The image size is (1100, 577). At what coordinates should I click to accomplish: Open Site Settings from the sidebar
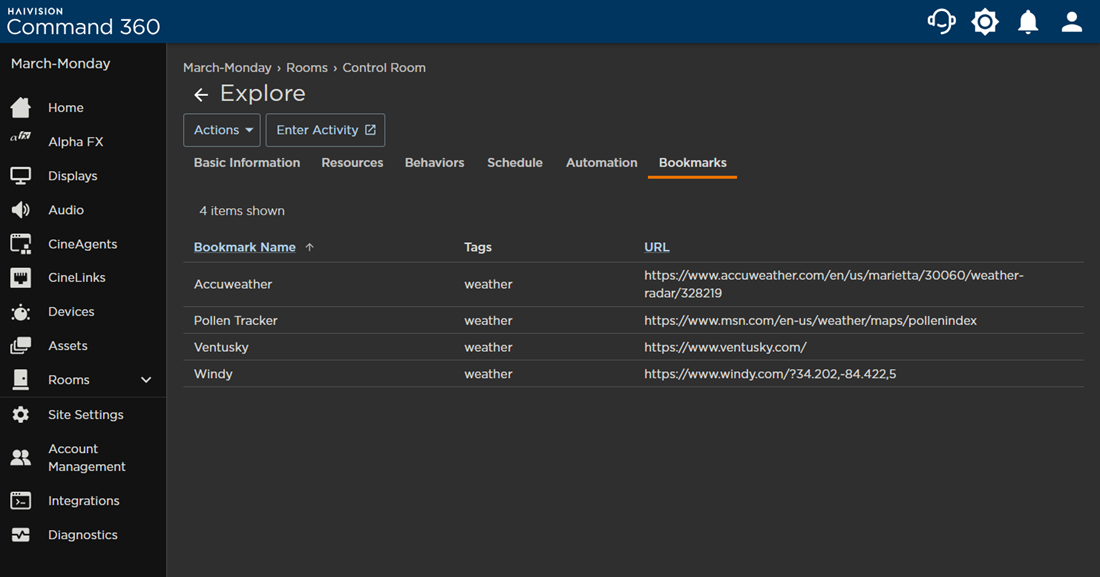(x=86, y=414)
